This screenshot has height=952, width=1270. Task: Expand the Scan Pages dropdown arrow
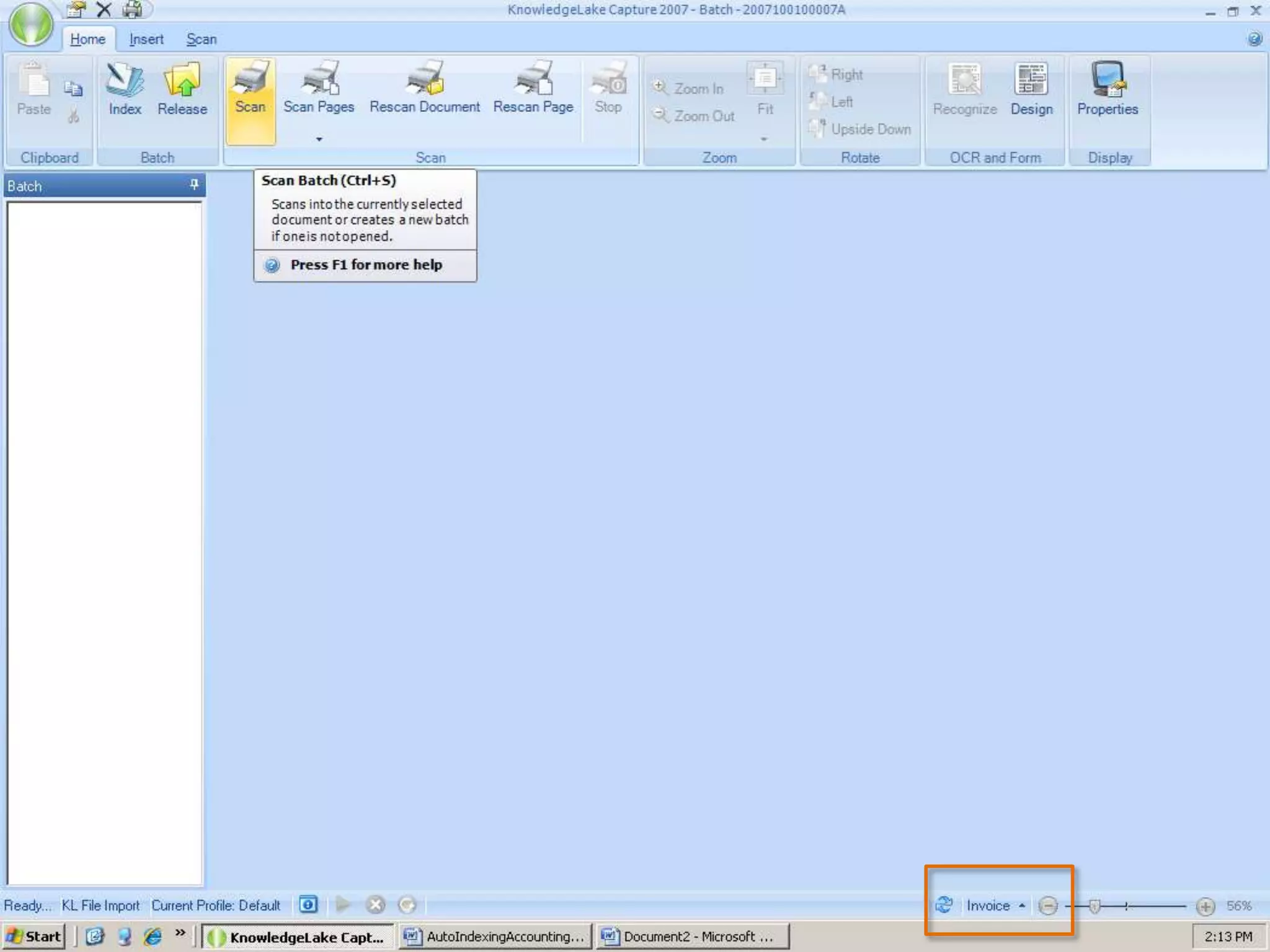click(319, 139)
